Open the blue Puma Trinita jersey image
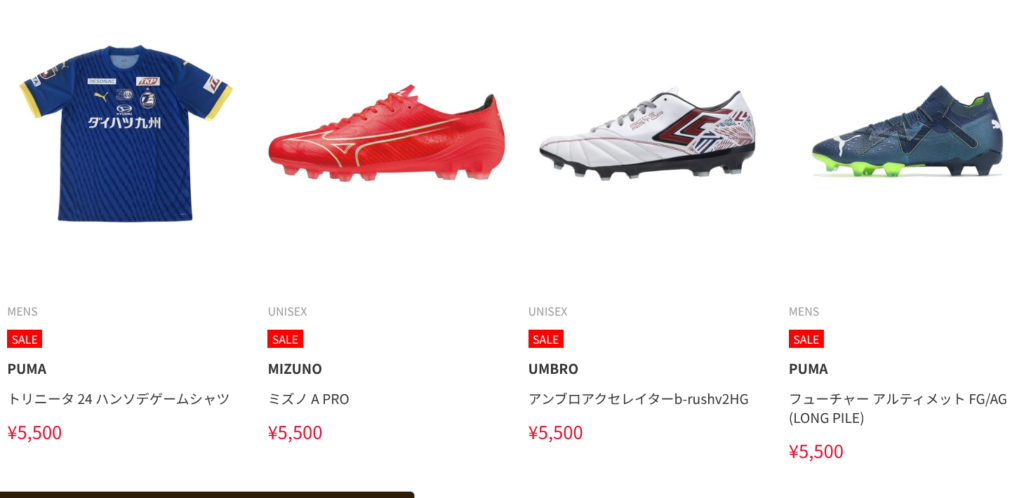The width and height of the screenshot is (1024, 498). pyautogui.click(x=126, y=133)
